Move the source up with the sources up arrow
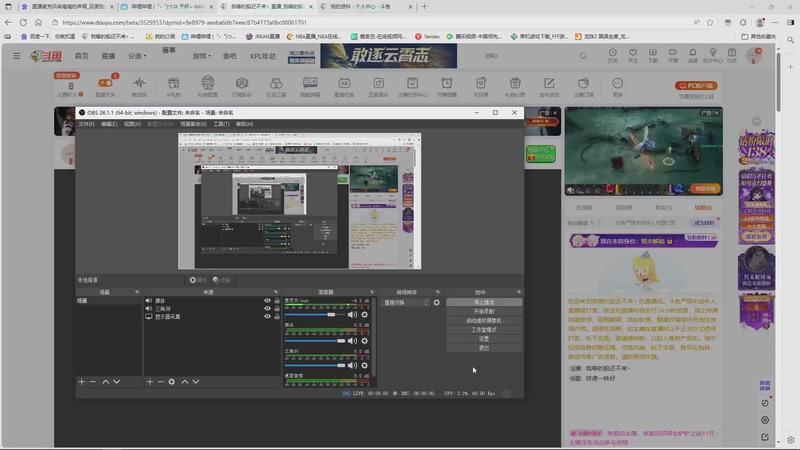This screenshot has width=800, height=450. click(x=185, y=382)
